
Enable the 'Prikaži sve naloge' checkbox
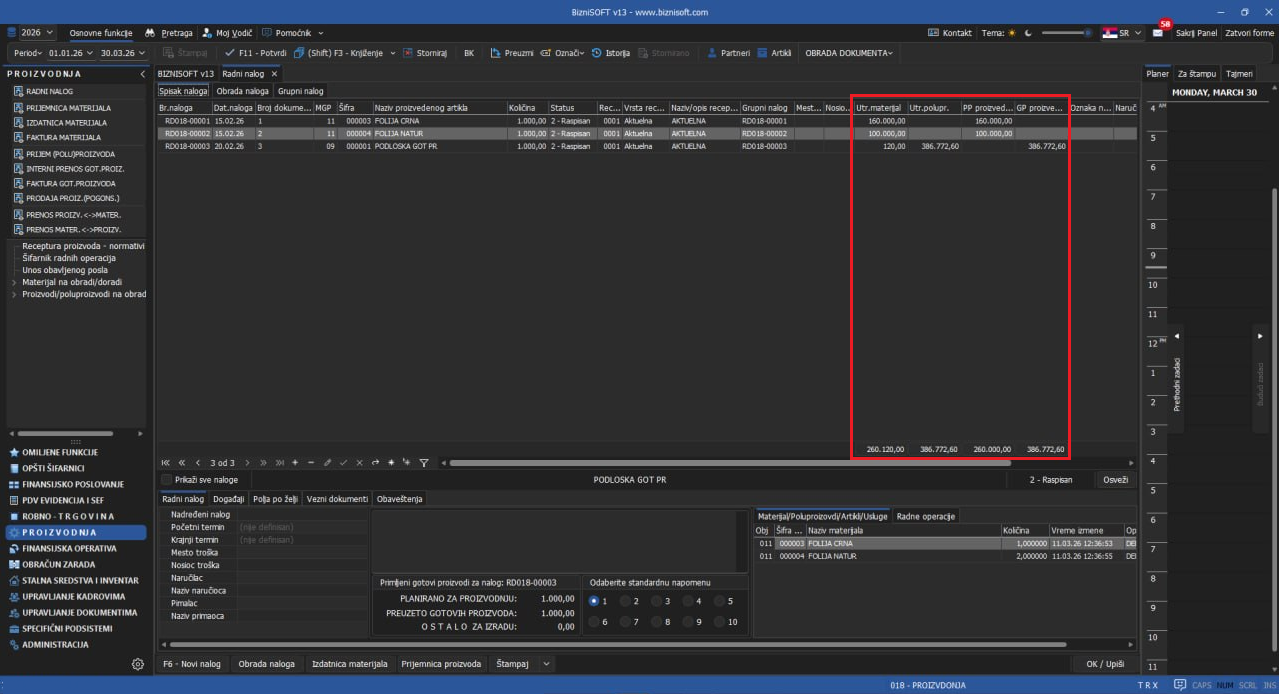click(167, 480)
